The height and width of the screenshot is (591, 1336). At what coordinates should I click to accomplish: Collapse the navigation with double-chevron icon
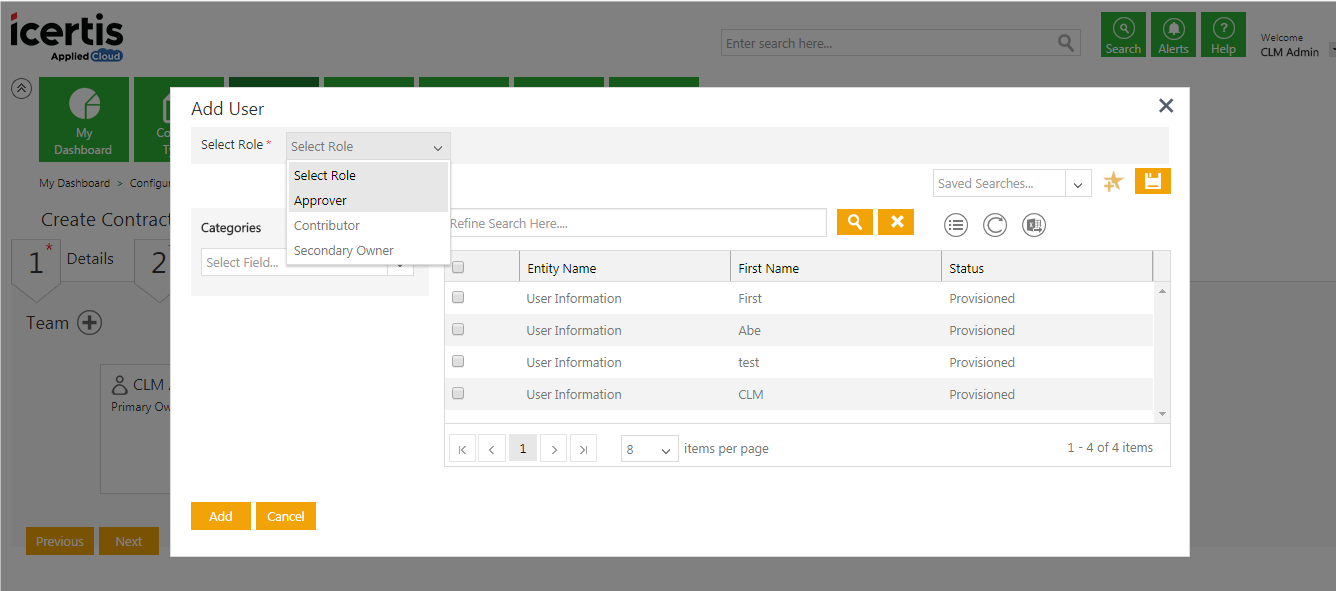coord(21,88)
